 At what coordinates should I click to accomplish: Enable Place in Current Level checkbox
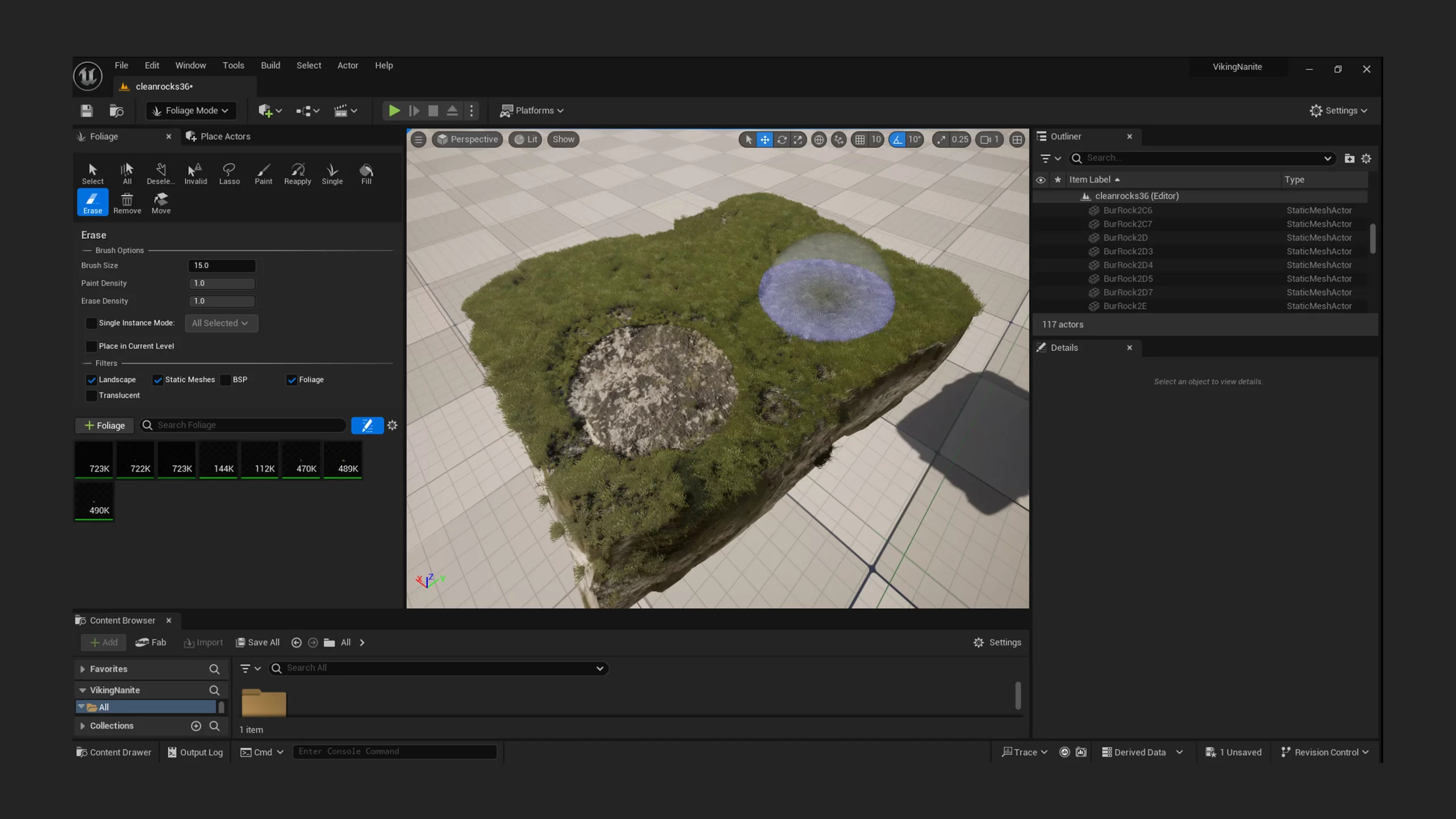click(91, 346)
